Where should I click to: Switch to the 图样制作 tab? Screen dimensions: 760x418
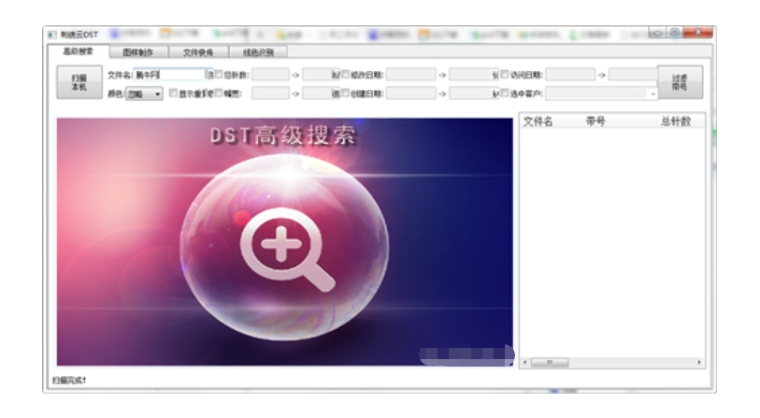(138, 51)
